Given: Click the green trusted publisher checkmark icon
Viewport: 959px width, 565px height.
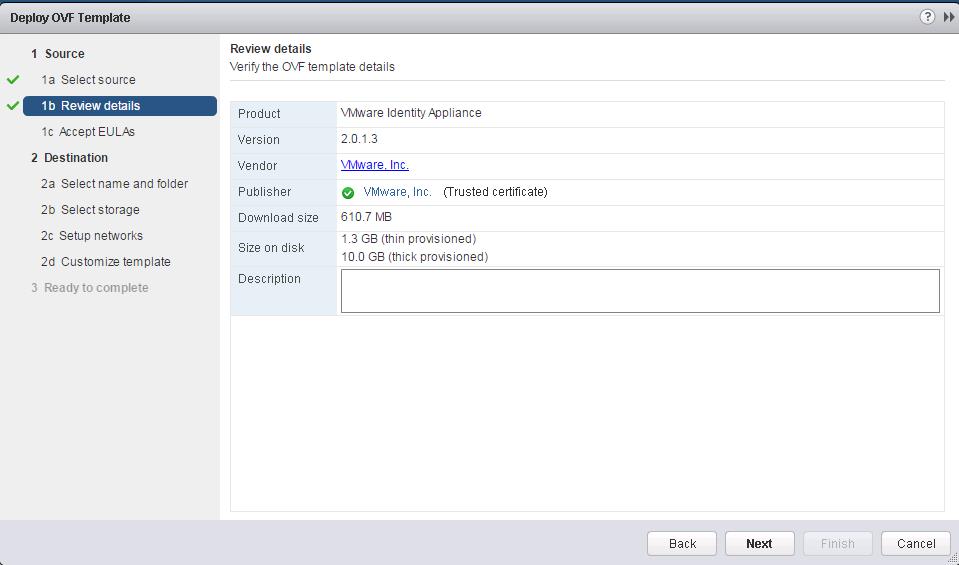Looking at the screenshot, I should (x=348, y=193).
